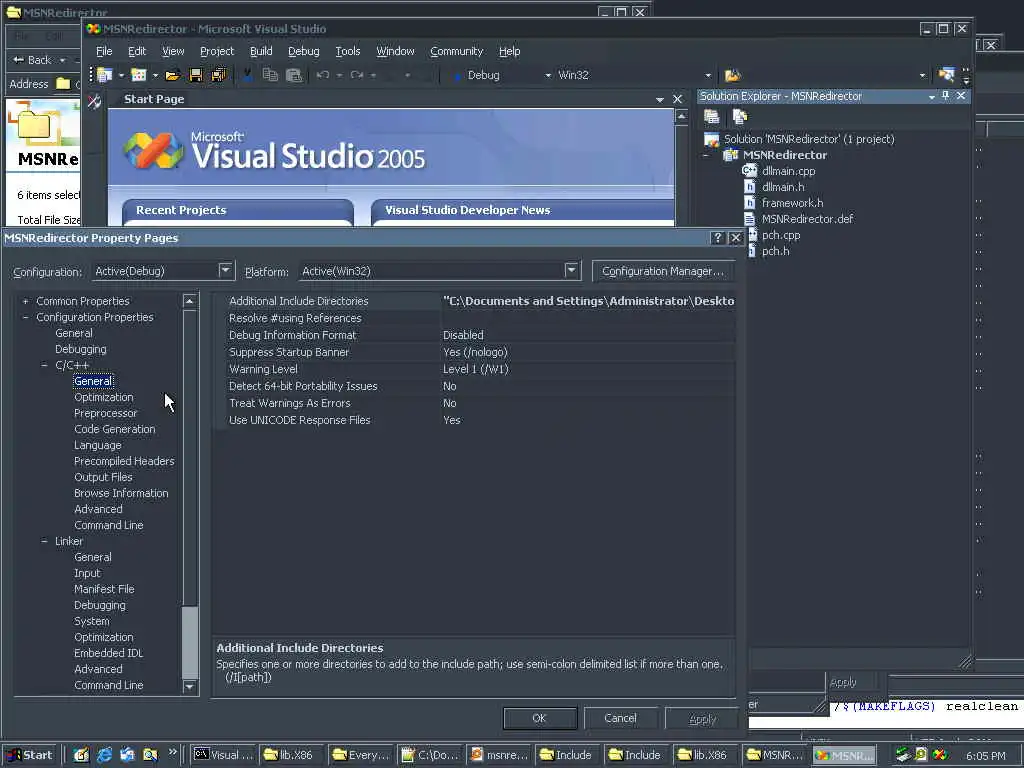Open the Configuration dropdown Active(Debug)
Screen dimensions: 1024x768
pos(226,270)
